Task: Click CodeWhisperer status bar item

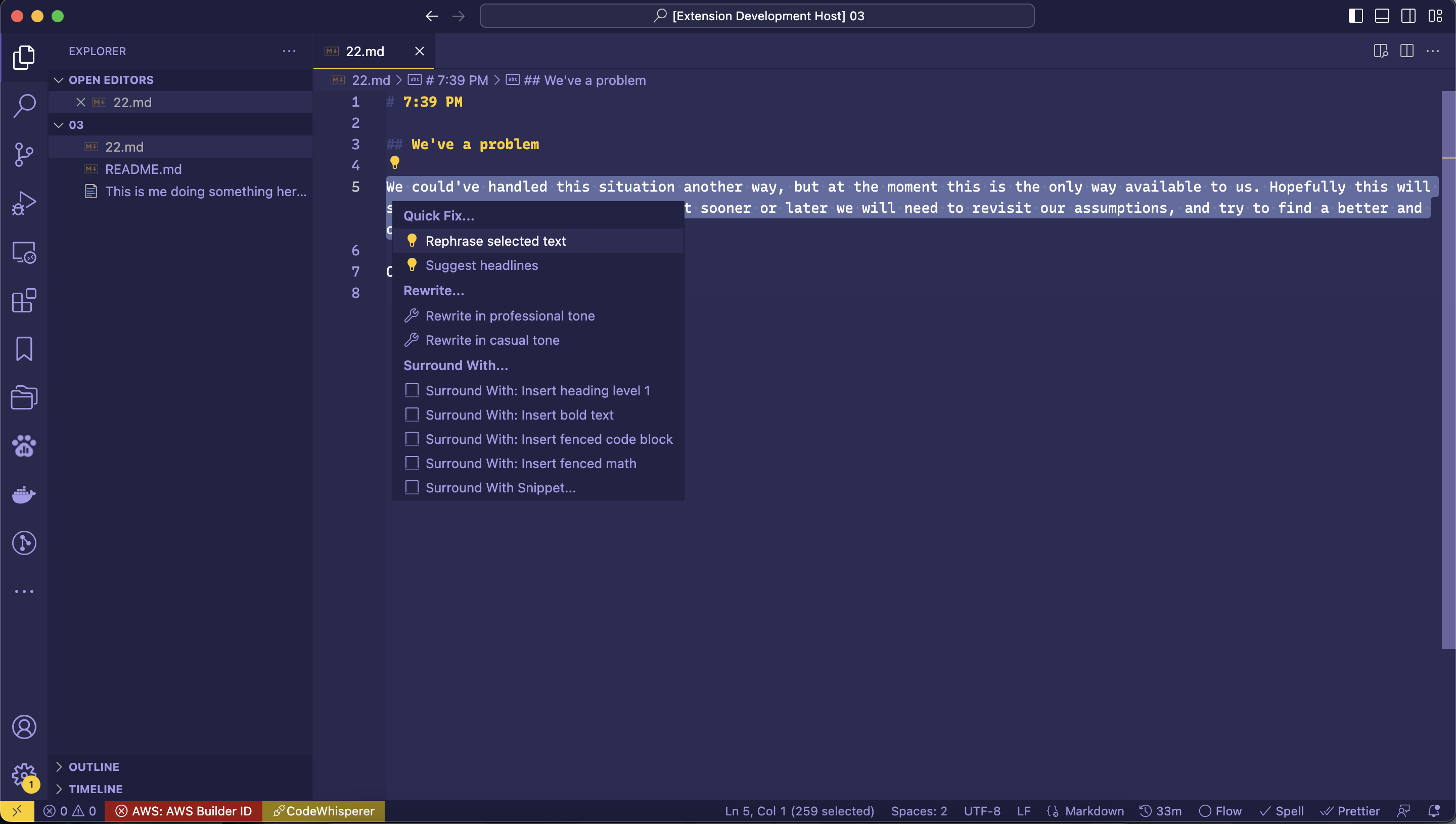Action: tap(324, 811)
